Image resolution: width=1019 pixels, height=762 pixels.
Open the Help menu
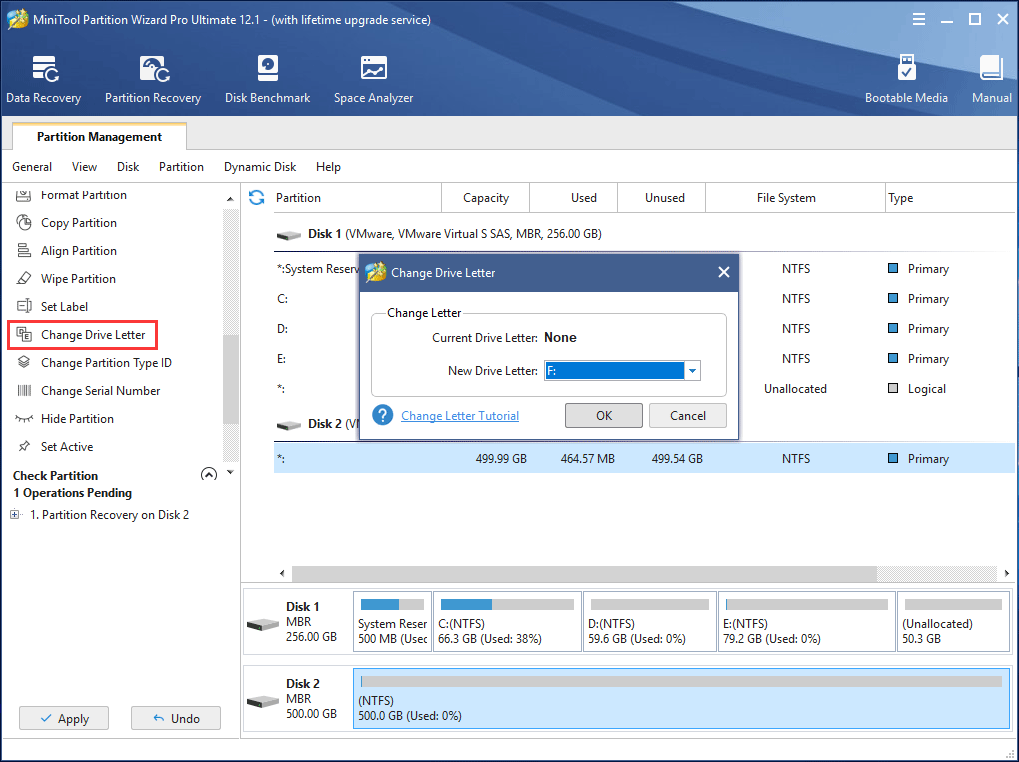(328, 167)
